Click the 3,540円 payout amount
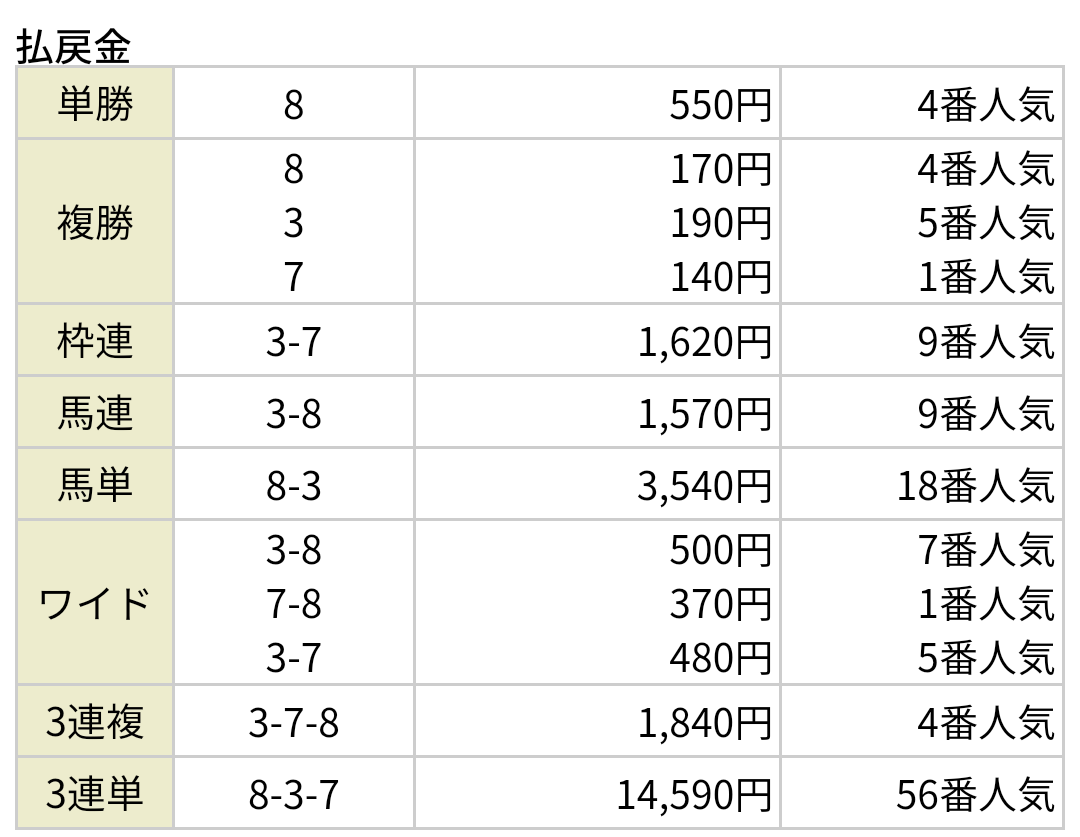 click(704, 486)
